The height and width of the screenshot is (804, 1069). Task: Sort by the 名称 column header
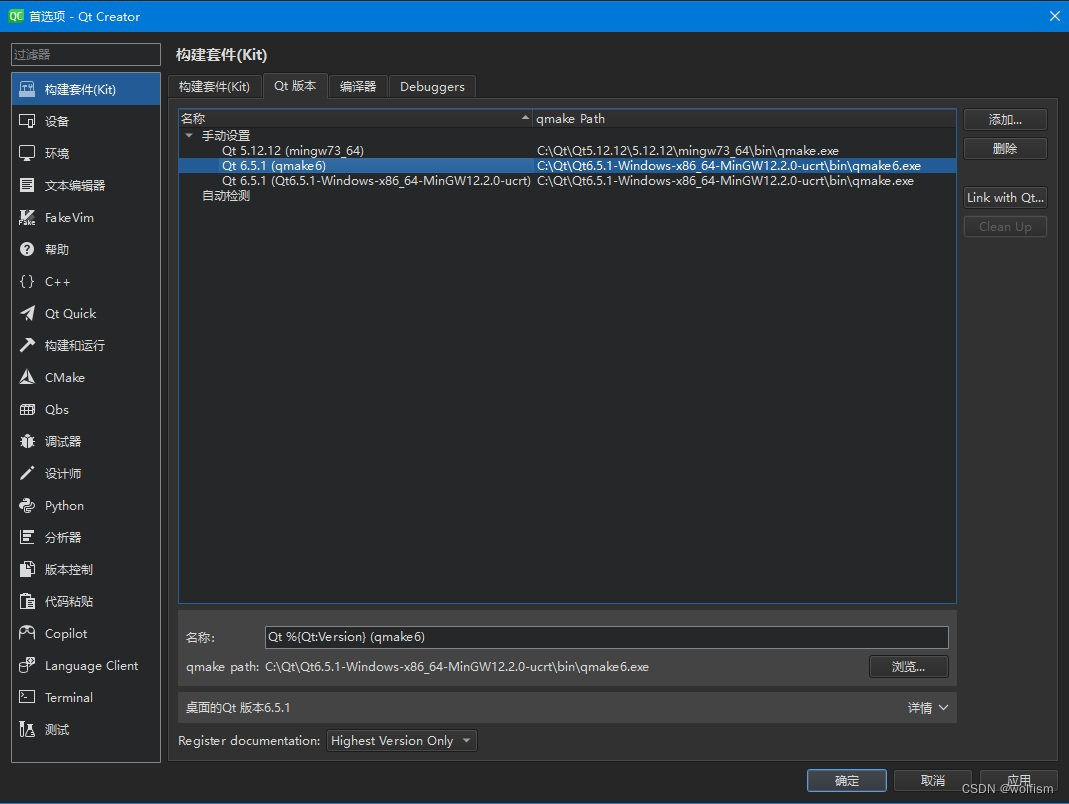tap(355, 119)
